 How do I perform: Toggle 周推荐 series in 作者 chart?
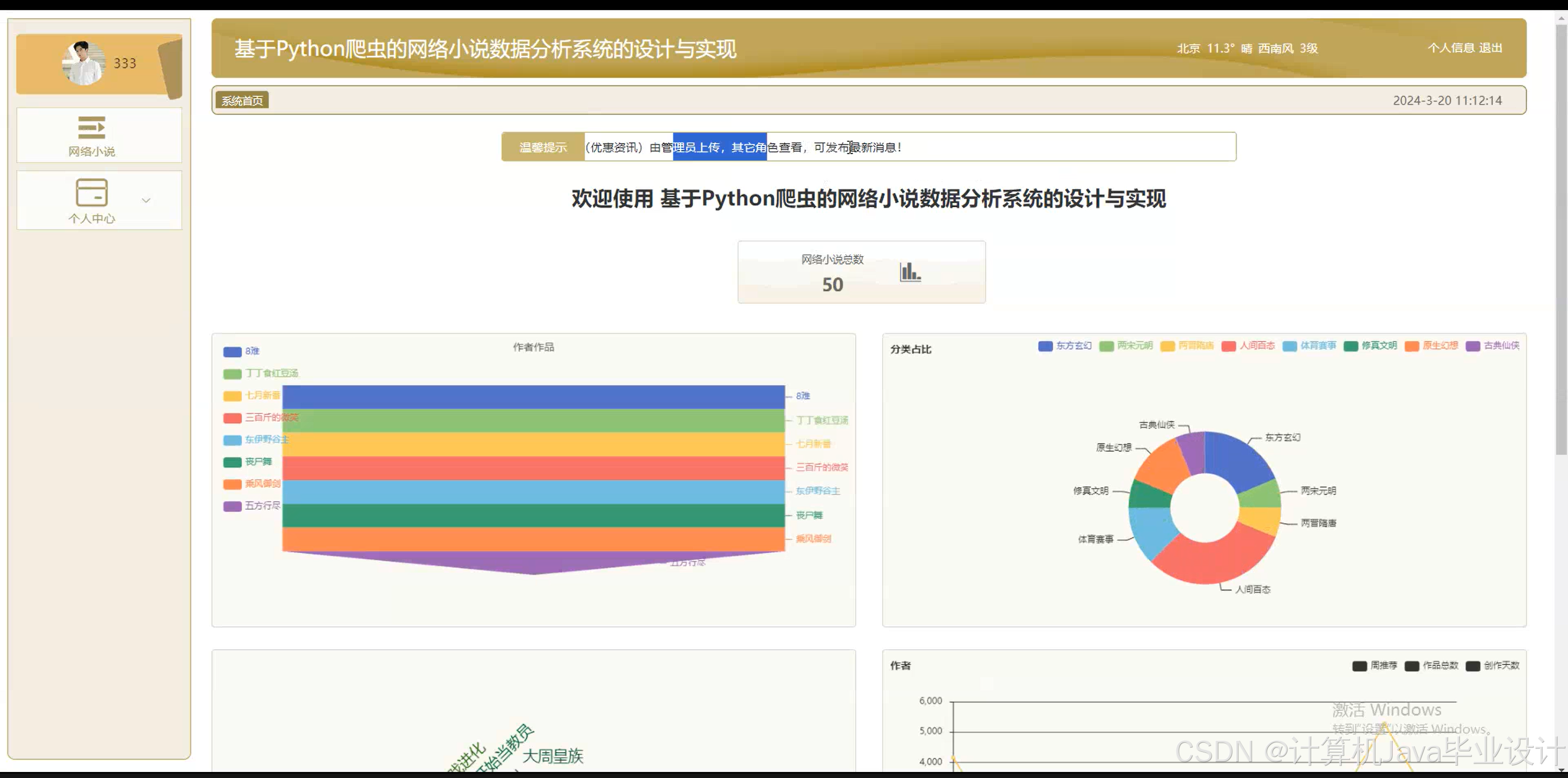coord(1374,665)
